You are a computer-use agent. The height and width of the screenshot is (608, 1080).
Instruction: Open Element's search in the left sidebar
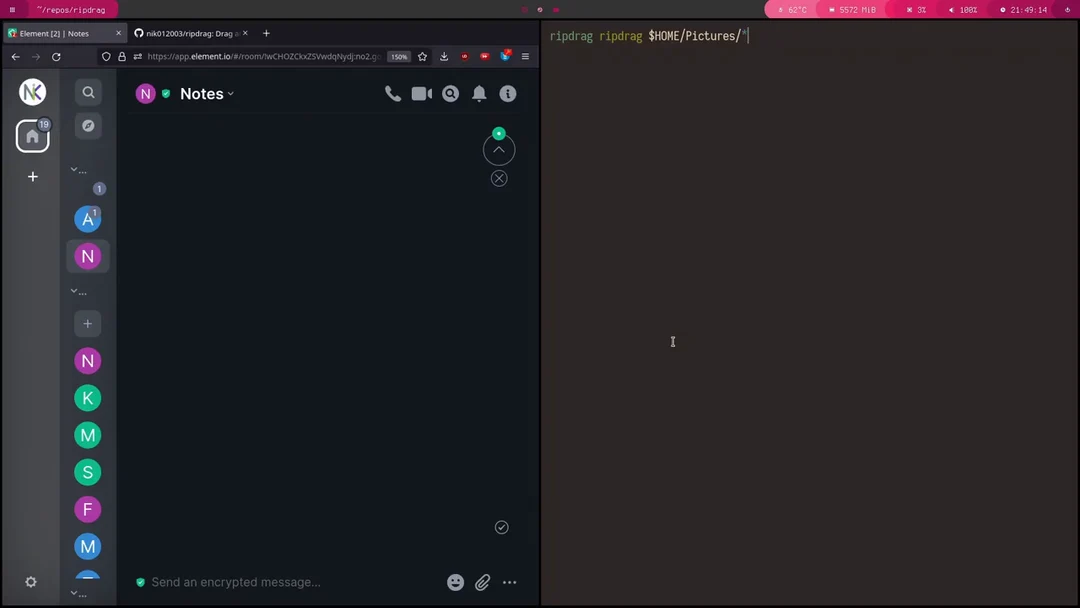(x=88, y=91)
